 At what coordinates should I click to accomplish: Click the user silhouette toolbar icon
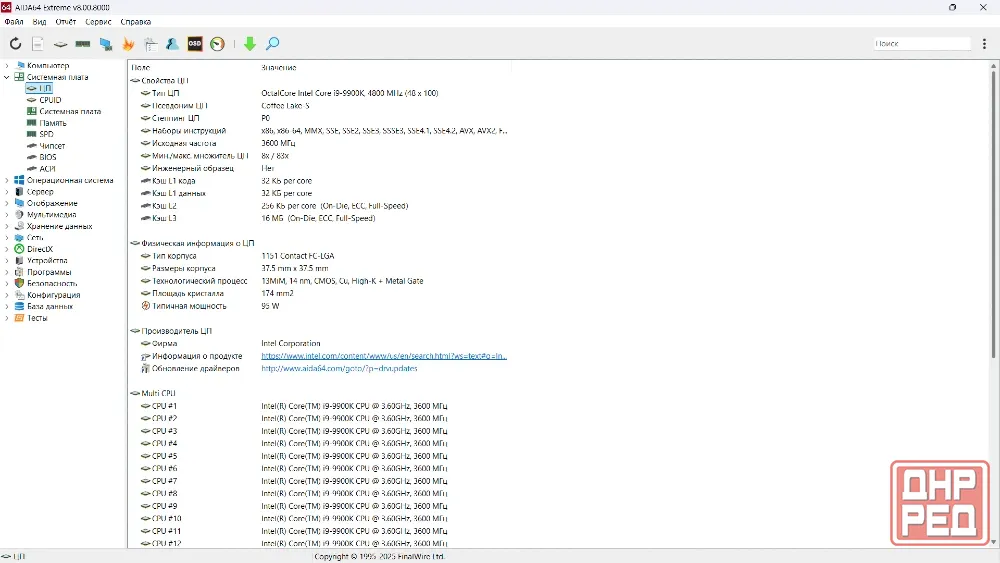click(172, 43)
